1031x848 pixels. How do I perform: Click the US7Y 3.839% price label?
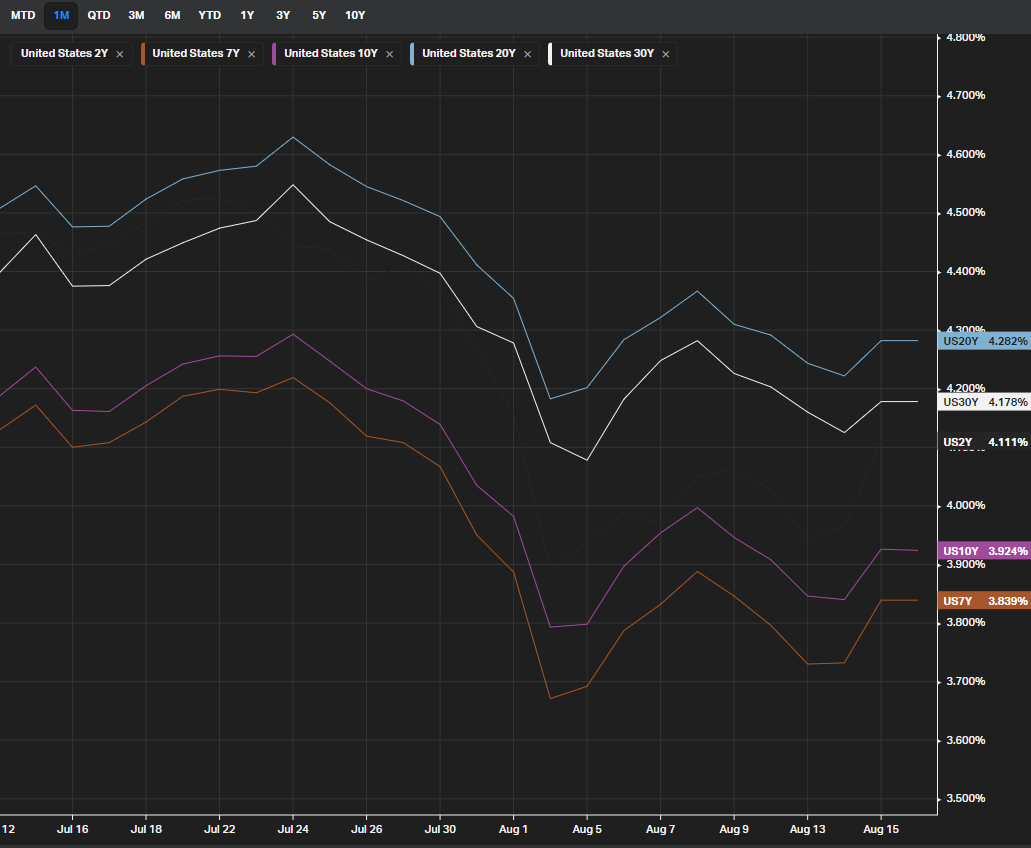tap(984, 601)
